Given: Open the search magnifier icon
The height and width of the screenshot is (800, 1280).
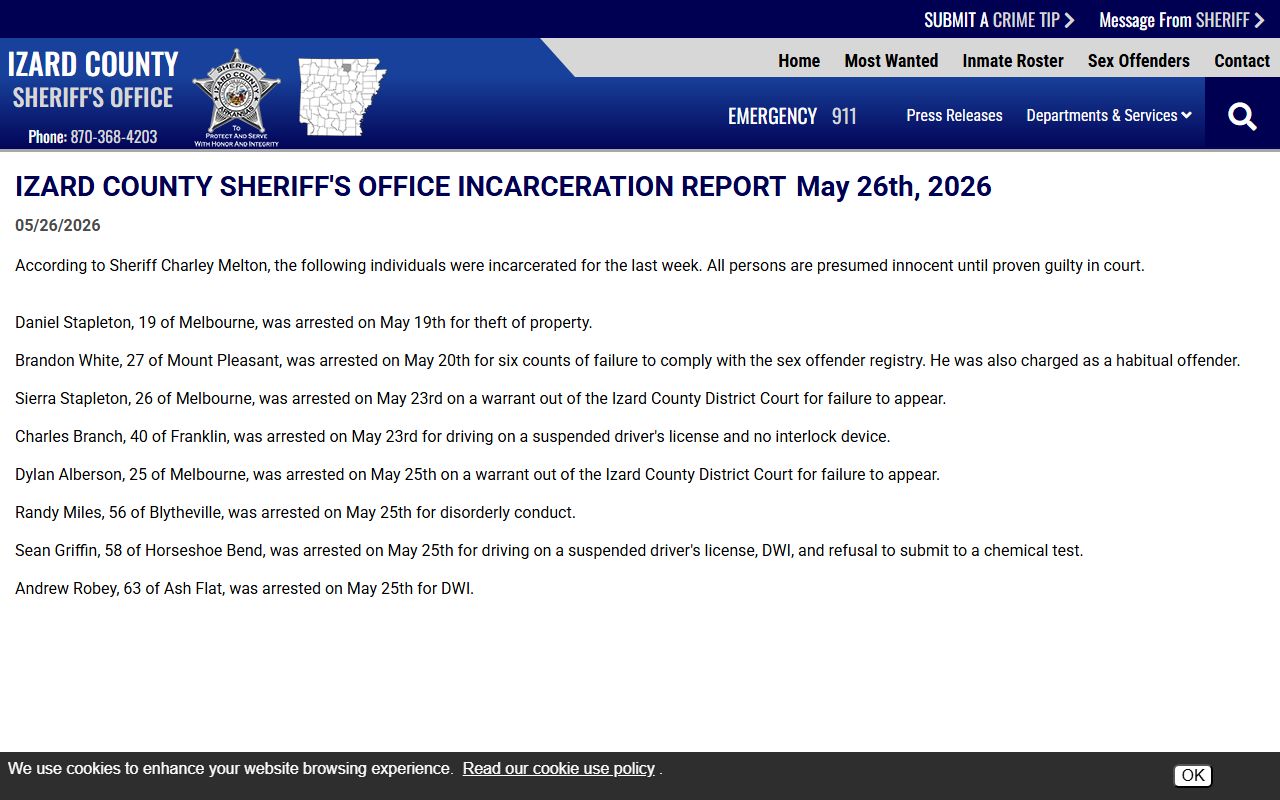Looking at the screenshot, I should 1242,116.
